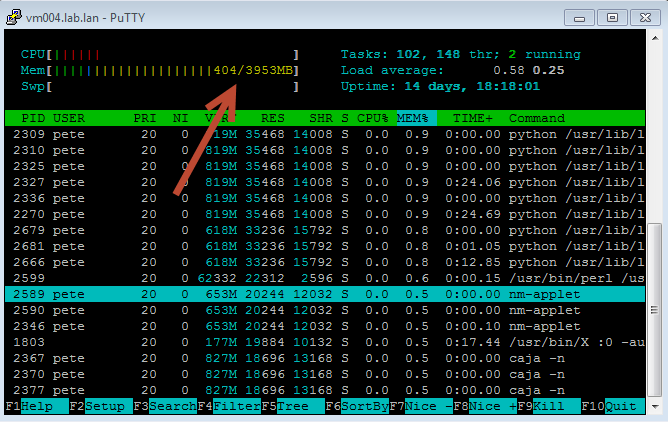Click the PuTTY icon in title bar
Screen dimensions: 668x422
click(x=14, y=16)
